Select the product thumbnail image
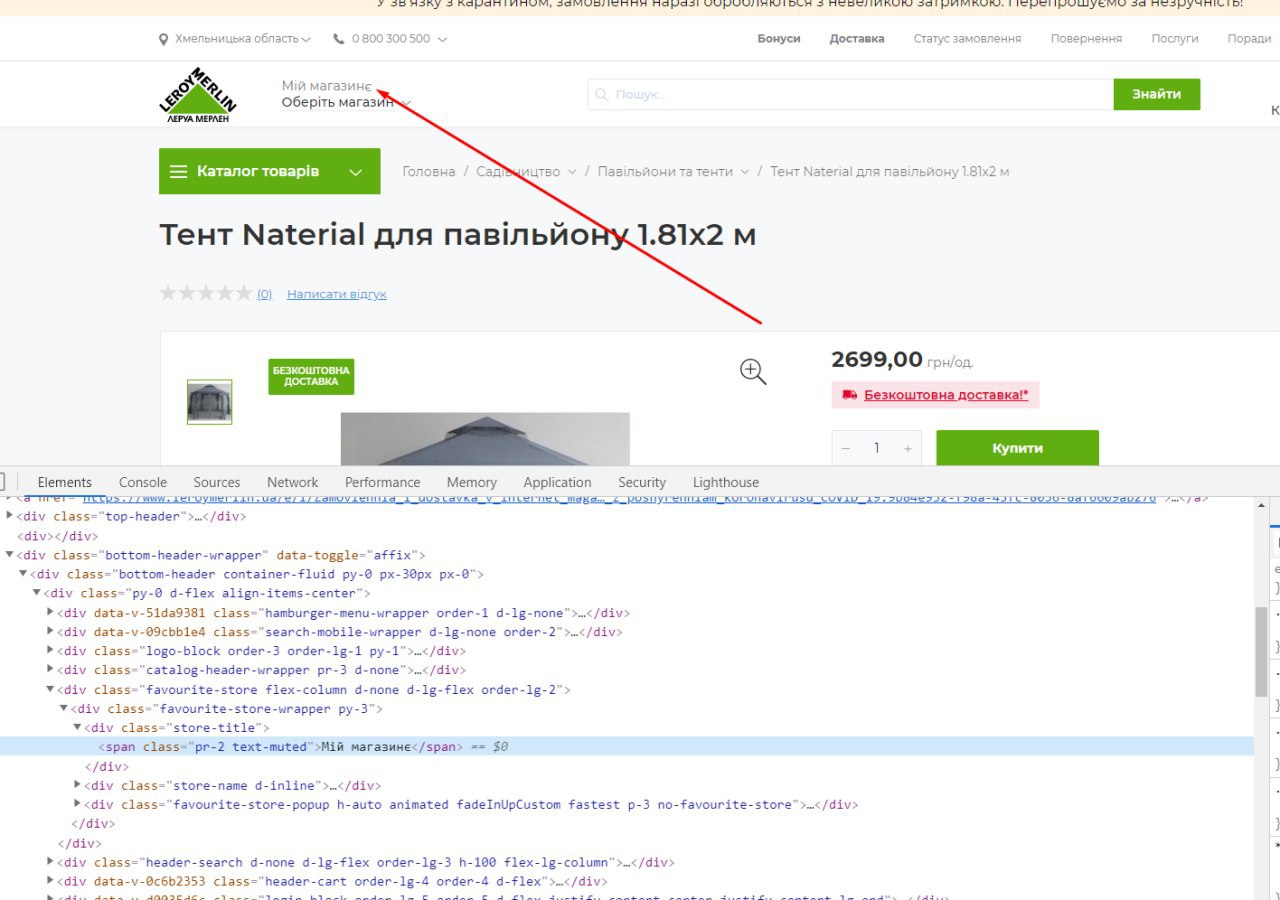Image resolution: width=1280 pixels, height=900 pixels. click(x=209, y=402)
